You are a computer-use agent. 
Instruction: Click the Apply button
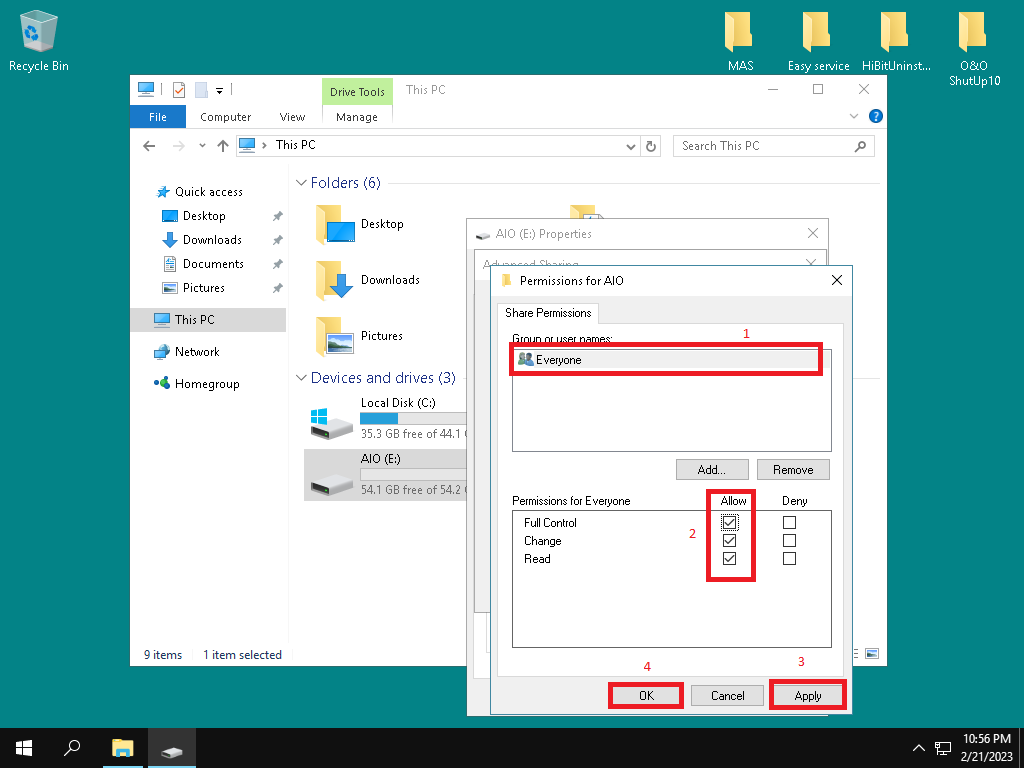click(x=807, y=696)
